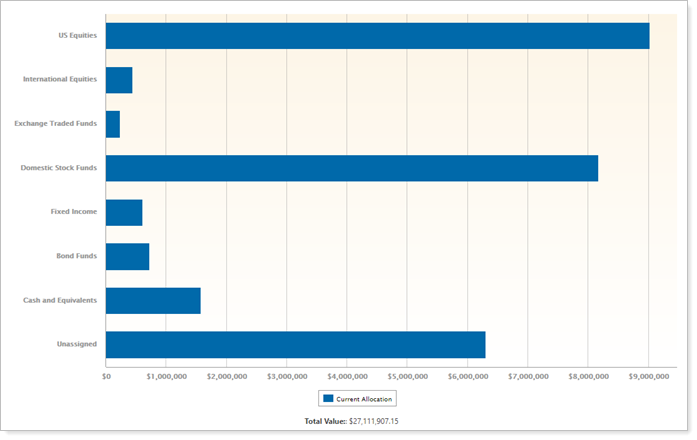The height and width of the screenshot is (440, 697).
Task: Click the $5,000,000 x-axis tick label
Action: click(x=406, y=377)
